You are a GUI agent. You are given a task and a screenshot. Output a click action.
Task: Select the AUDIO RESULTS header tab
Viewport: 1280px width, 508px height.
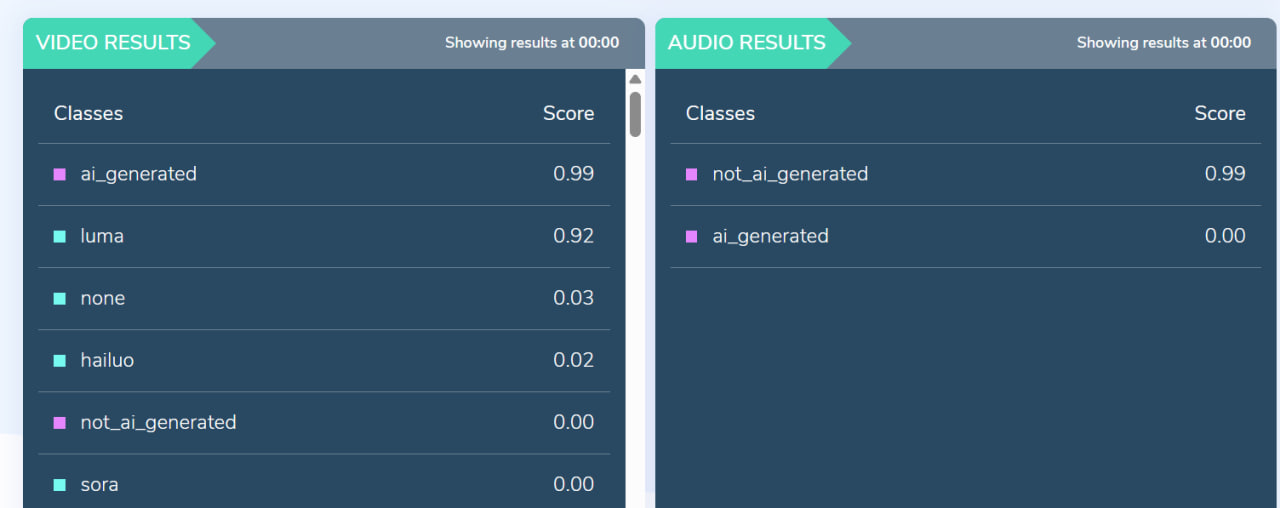747,43
